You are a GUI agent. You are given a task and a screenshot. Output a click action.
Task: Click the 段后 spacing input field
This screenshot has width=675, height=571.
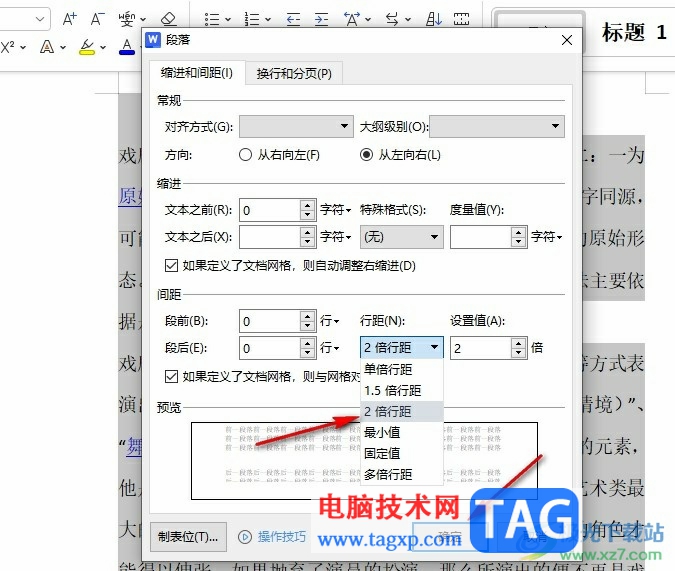pos(269,348)
